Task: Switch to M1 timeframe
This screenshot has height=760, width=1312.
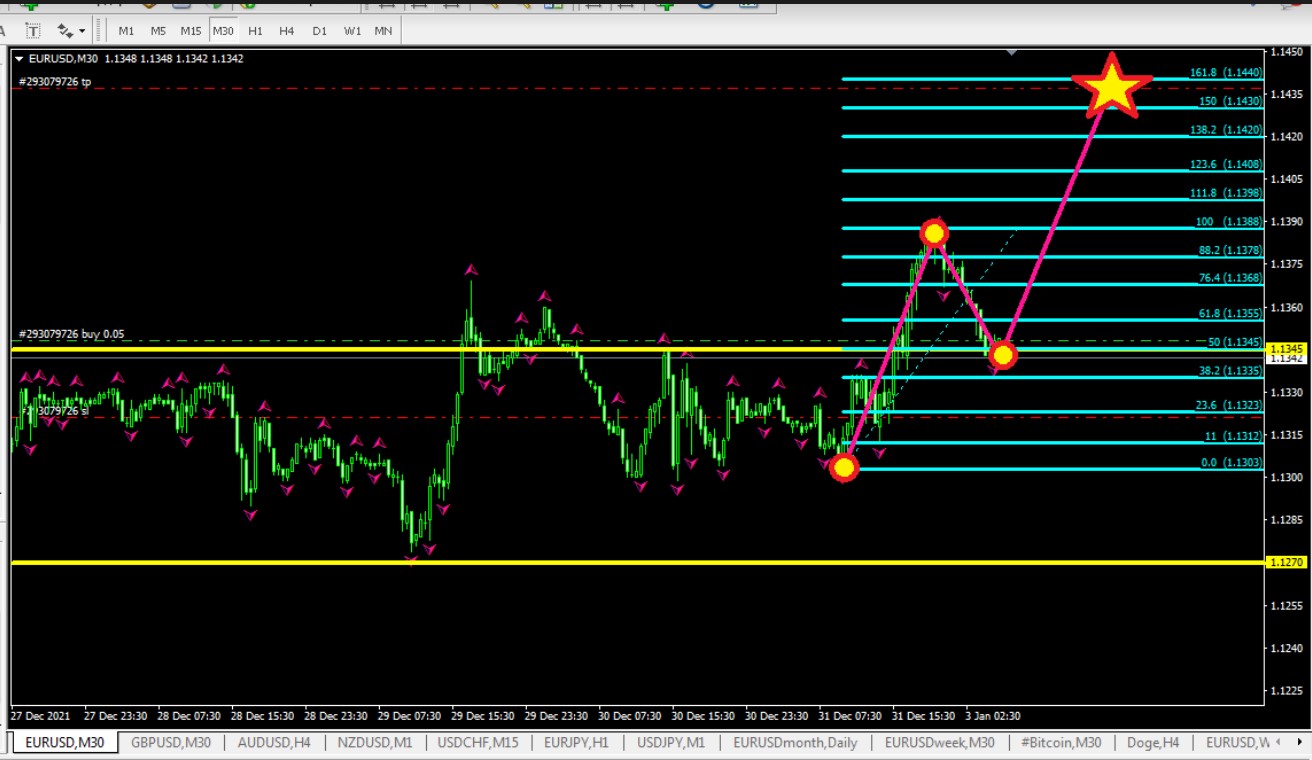Action: 126,31
